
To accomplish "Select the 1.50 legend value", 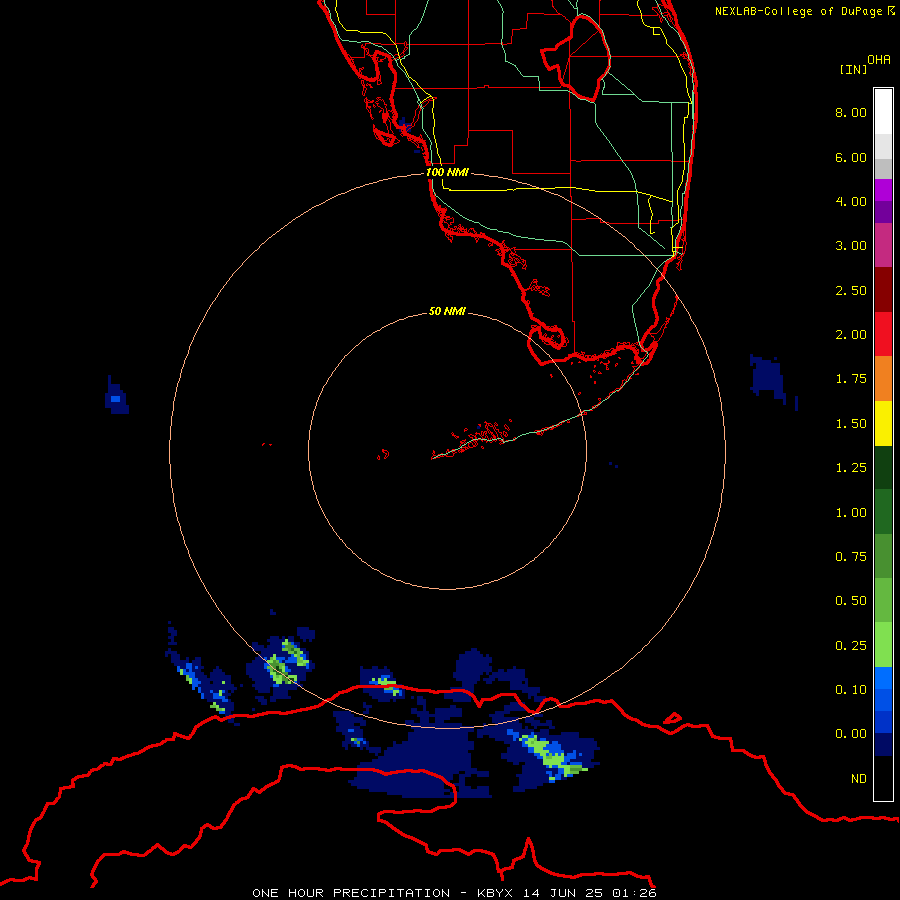I will coord(851,424).
